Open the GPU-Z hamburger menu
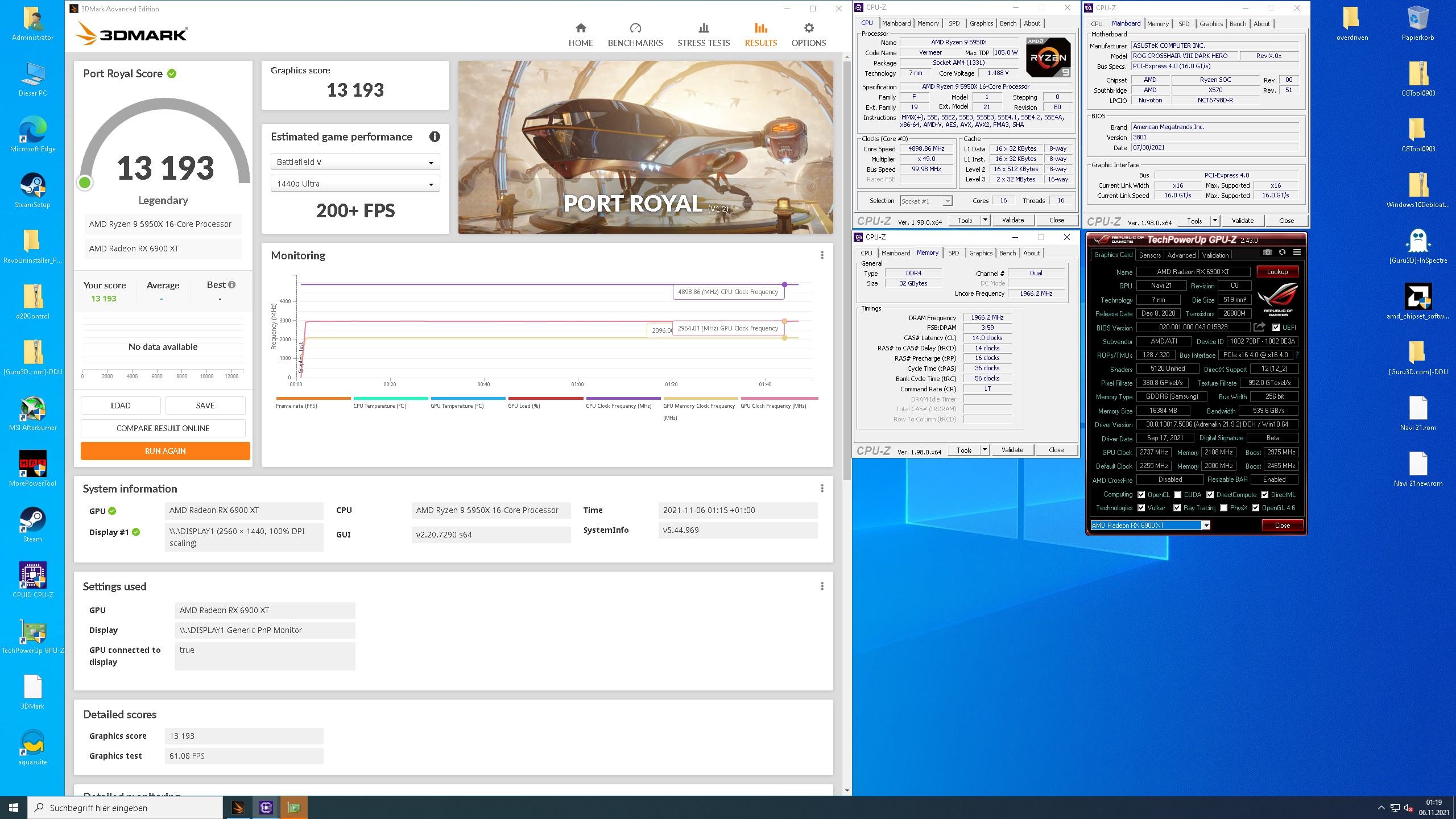 (1297, 252)
